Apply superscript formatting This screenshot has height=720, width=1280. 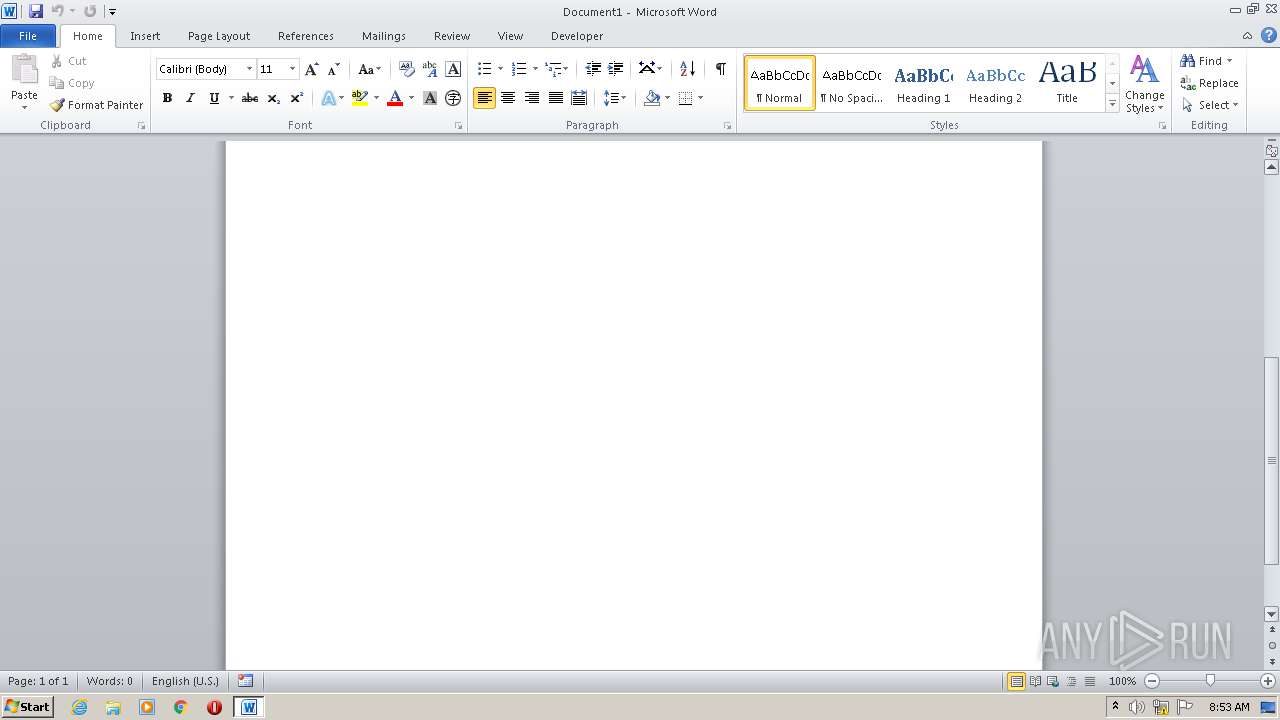[x=297, y=98]
